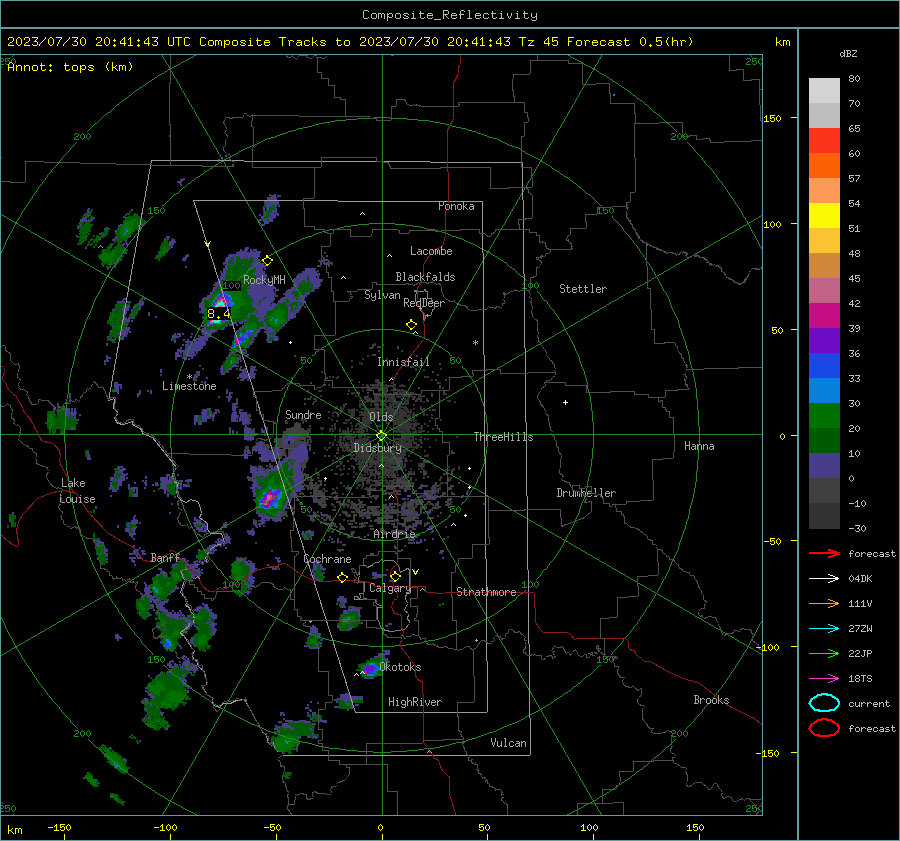Click the intense storm cell near Okotoks
Image resolution: width=900 pixels, height=841 pixels.
371,668
